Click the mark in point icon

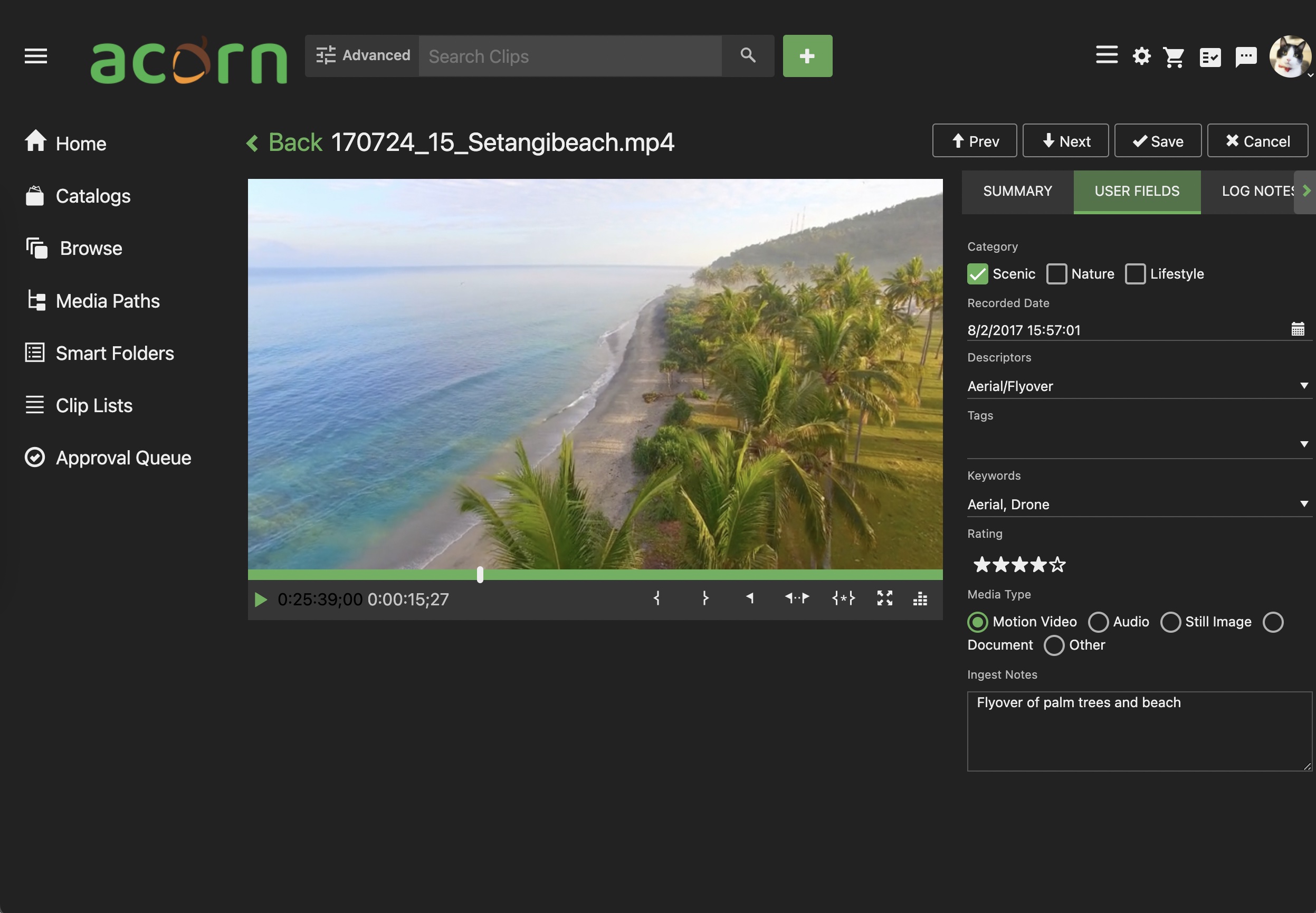[656, 599]
